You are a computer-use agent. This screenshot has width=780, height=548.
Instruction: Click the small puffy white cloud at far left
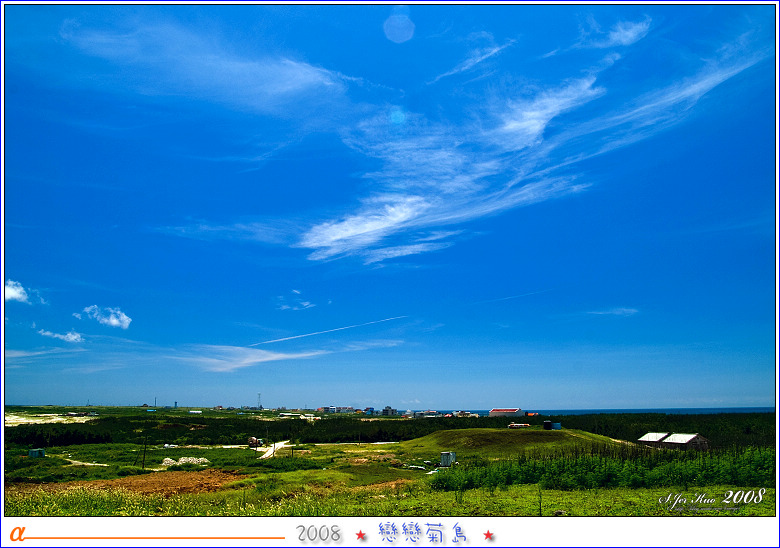tap(16, 291)
